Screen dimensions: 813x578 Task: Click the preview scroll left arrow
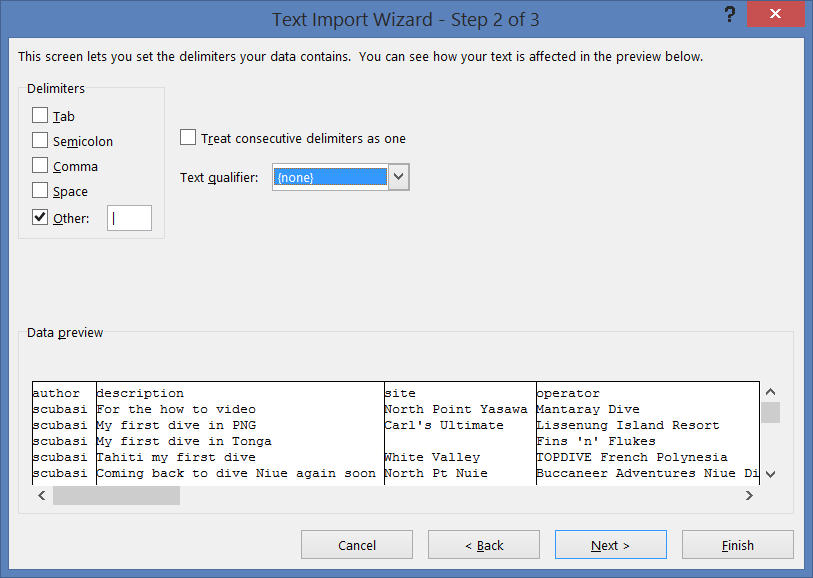[x=42, y=496]
